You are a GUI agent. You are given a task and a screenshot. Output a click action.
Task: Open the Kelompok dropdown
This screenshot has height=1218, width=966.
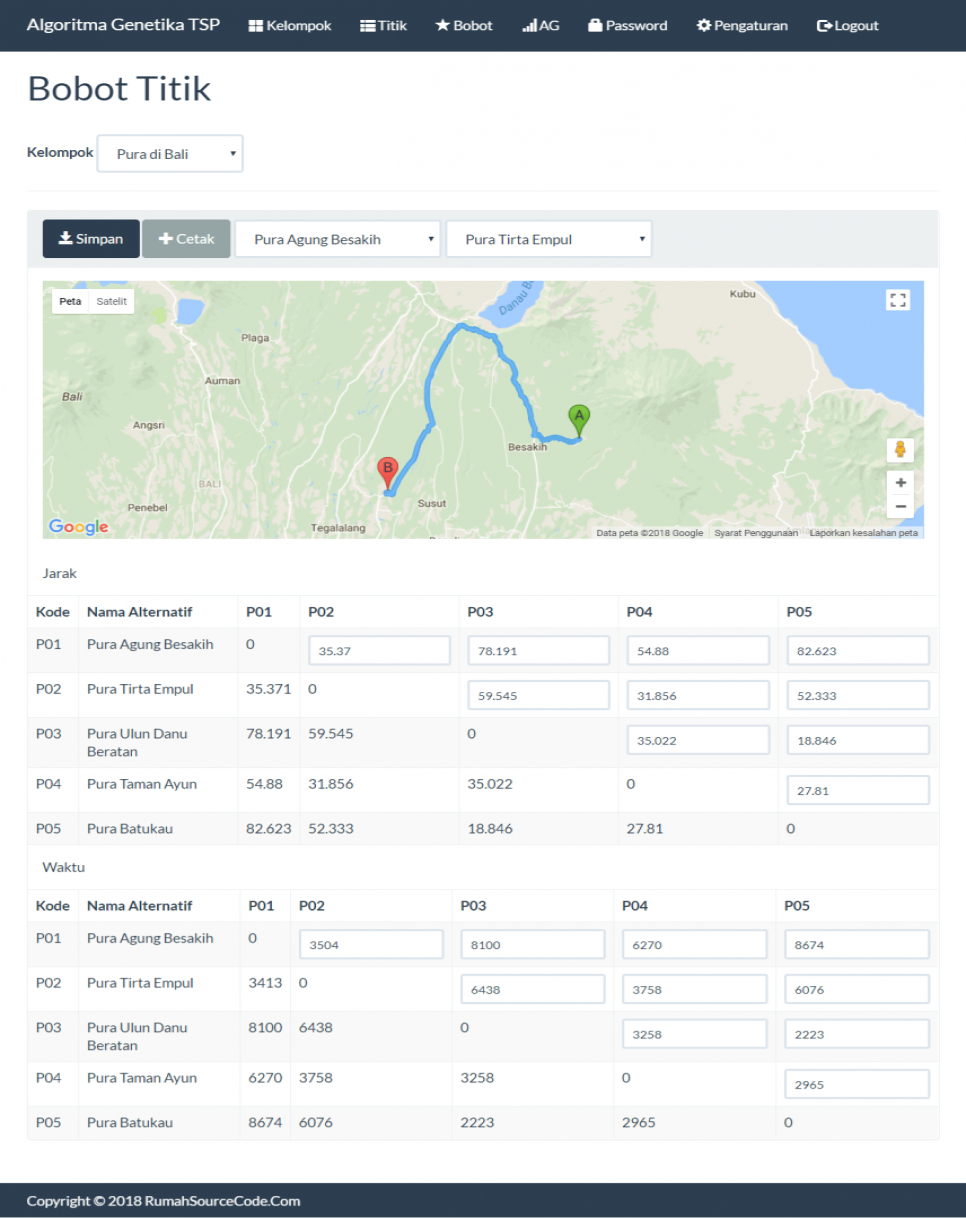pyautogui.click(x=170, y=154)
